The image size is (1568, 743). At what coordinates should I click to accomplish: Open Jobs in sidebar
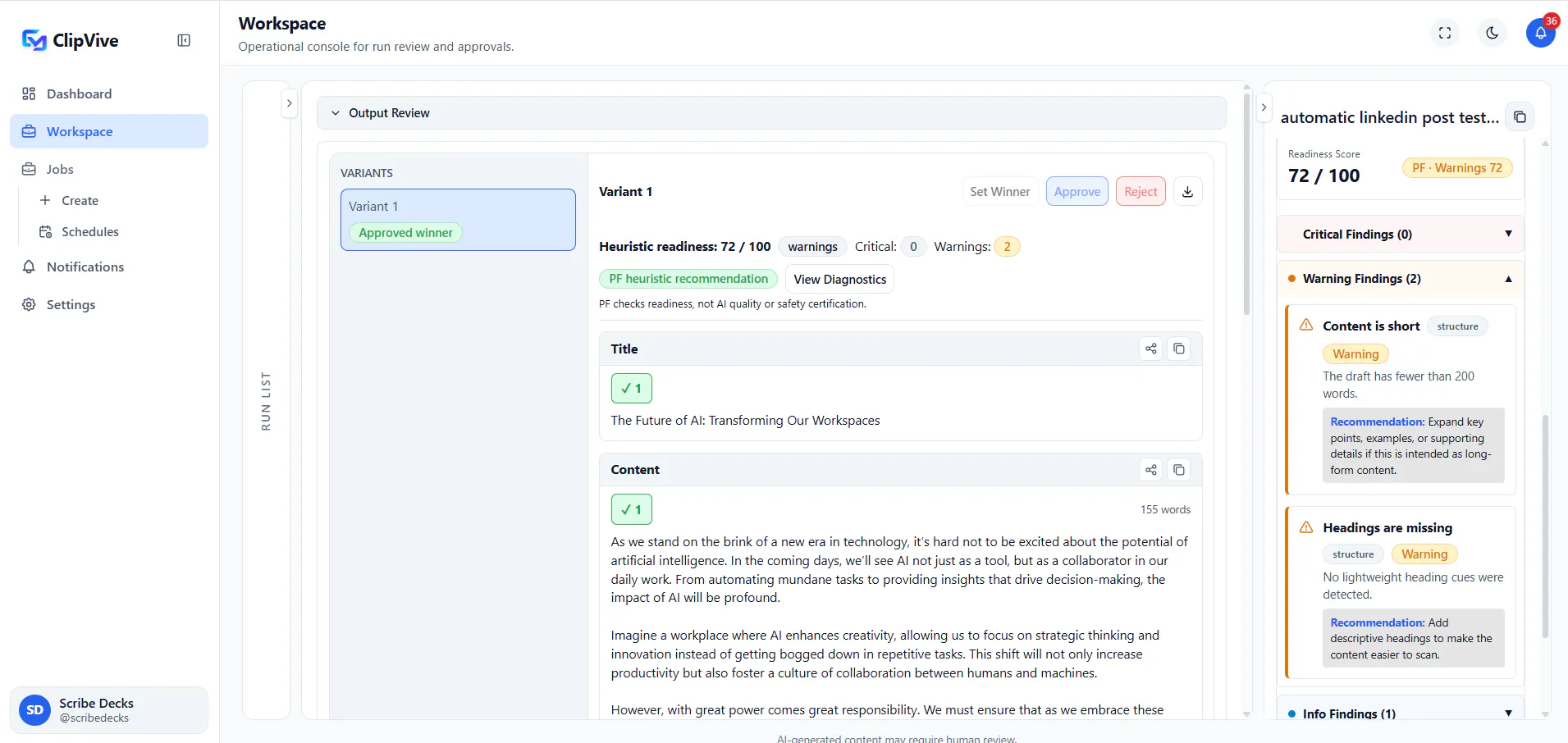pyautogui.click(x=109, y=169)
